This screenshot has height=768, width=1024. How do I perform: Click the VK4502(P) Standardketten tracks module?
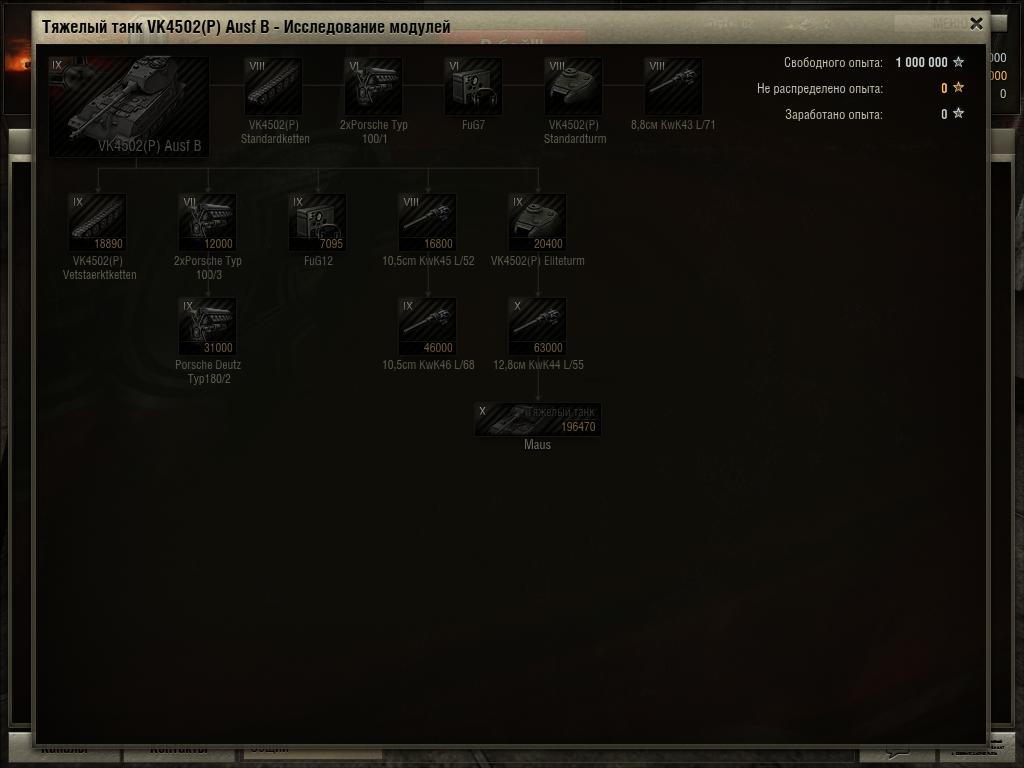pos(273,86)
